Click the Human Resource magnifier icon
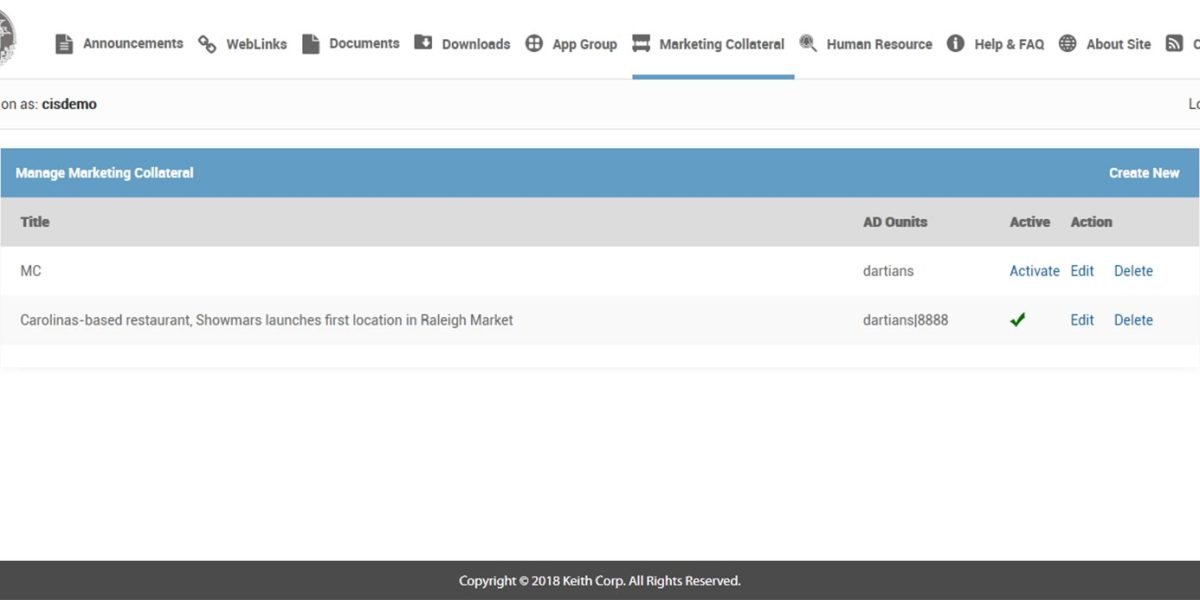Screen dimensions: 1200x600 [x=808, y=44]
